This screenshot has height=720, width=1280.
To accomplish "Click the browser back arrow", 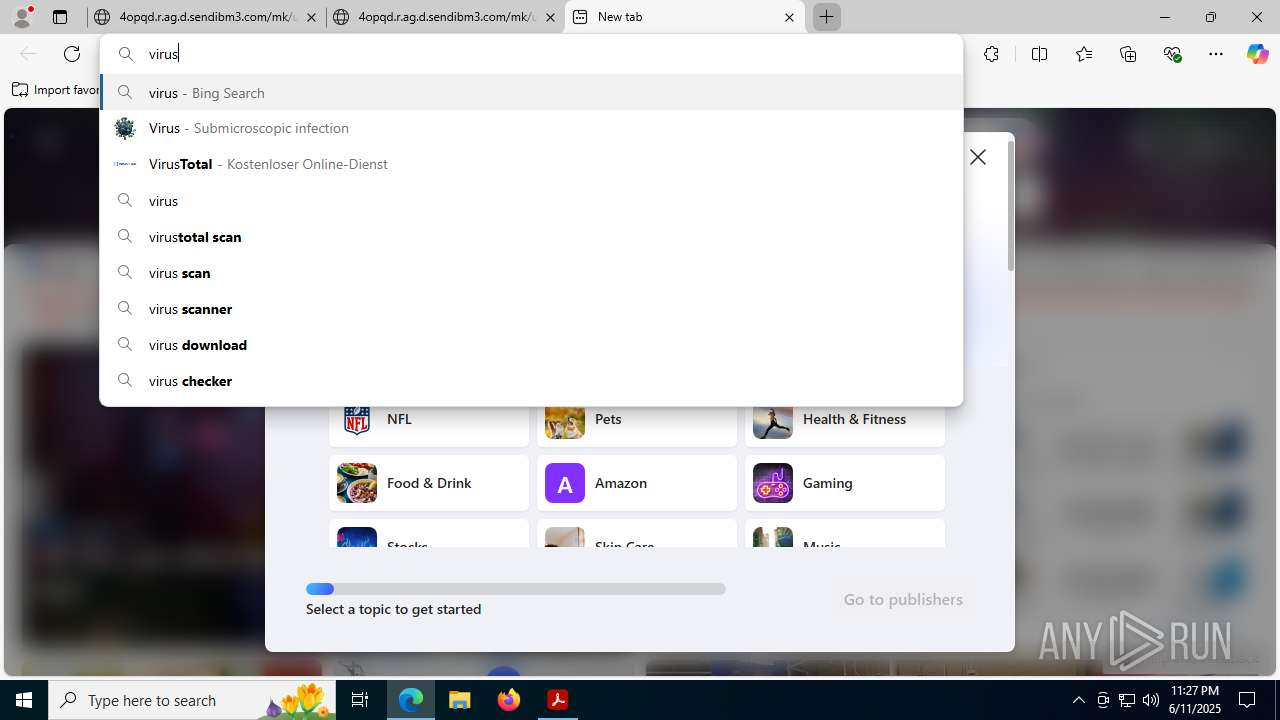I will pyautogui.click(x=28, y=54).
